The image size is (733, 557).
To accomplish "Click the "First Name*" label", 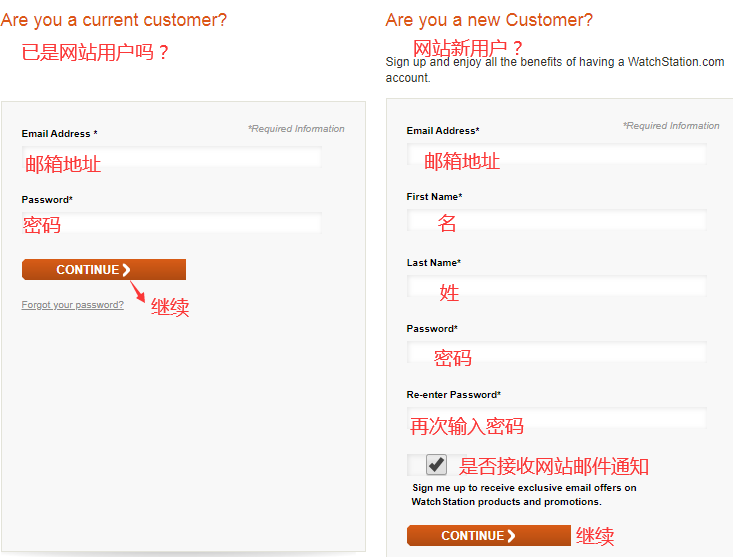I will point(434,197).
